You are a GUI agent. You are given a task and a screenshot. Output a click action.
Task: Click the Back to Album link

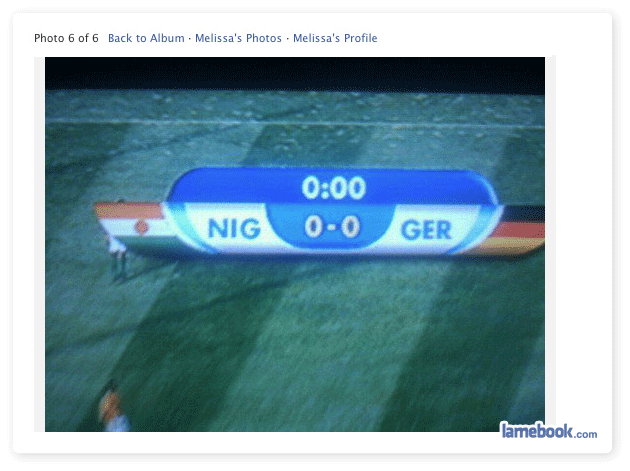click(146, 38)
